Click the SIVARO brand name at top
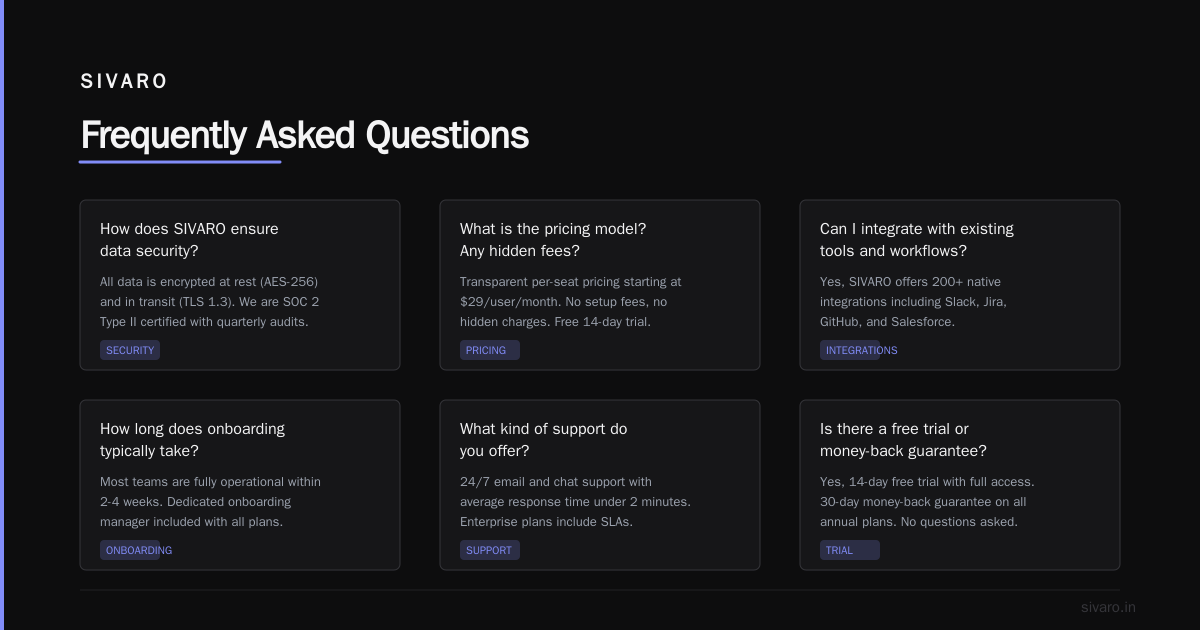Screen dimensions: 1200x630 click(x=124, y=82)
